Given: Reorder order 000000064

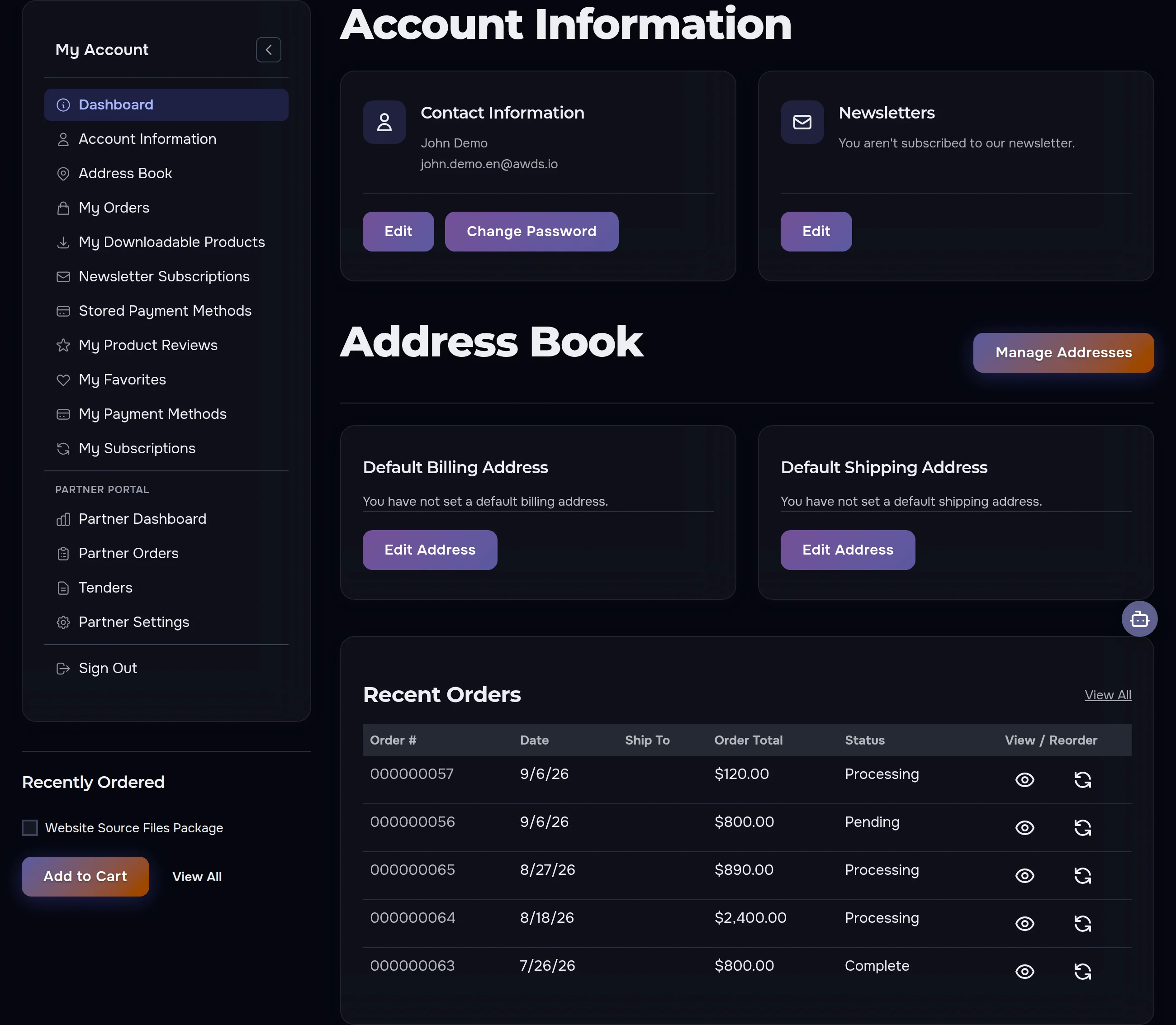Looking at the screenshot, I should (1082, 924).
